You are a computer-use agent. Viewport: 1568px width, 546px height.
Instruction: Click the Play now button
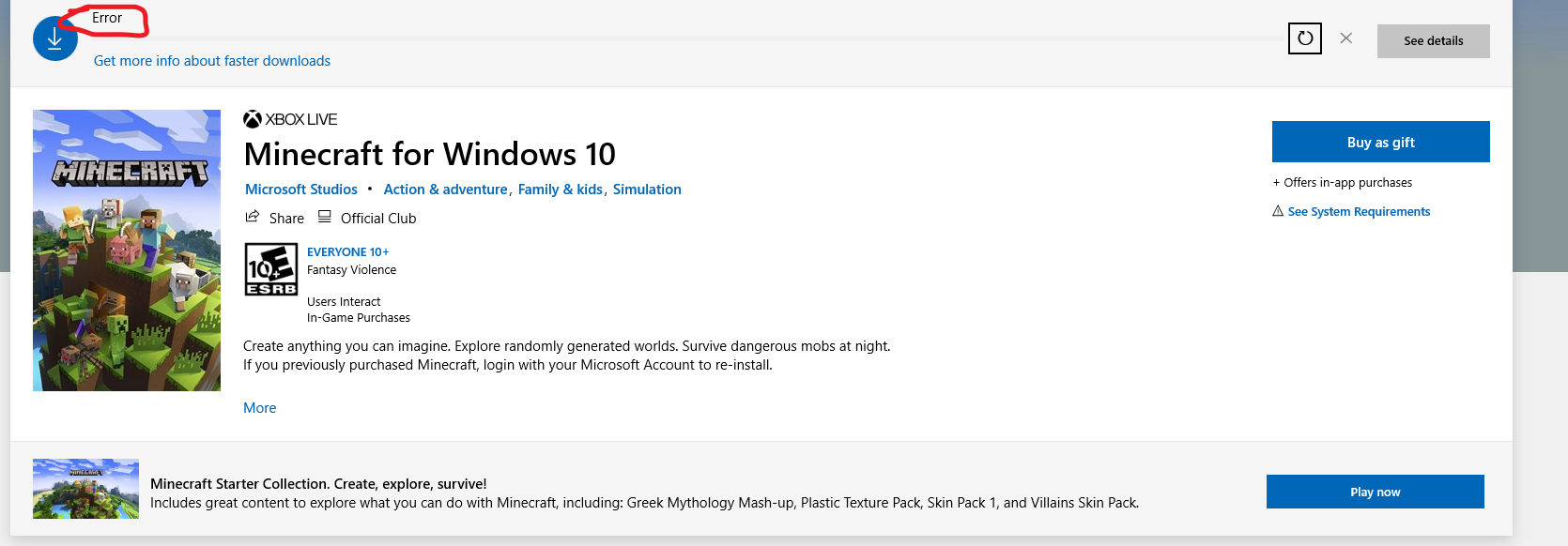point(1375,492)
